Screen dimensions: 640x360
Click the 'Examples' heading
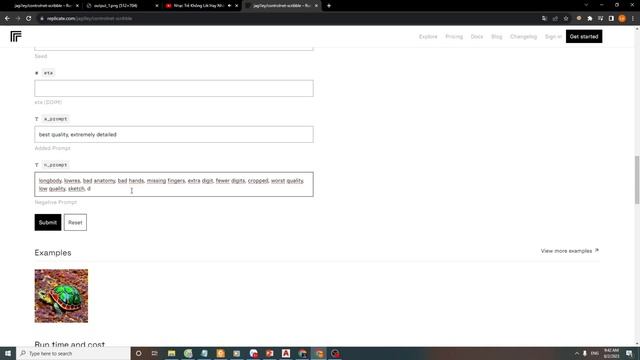53,253
